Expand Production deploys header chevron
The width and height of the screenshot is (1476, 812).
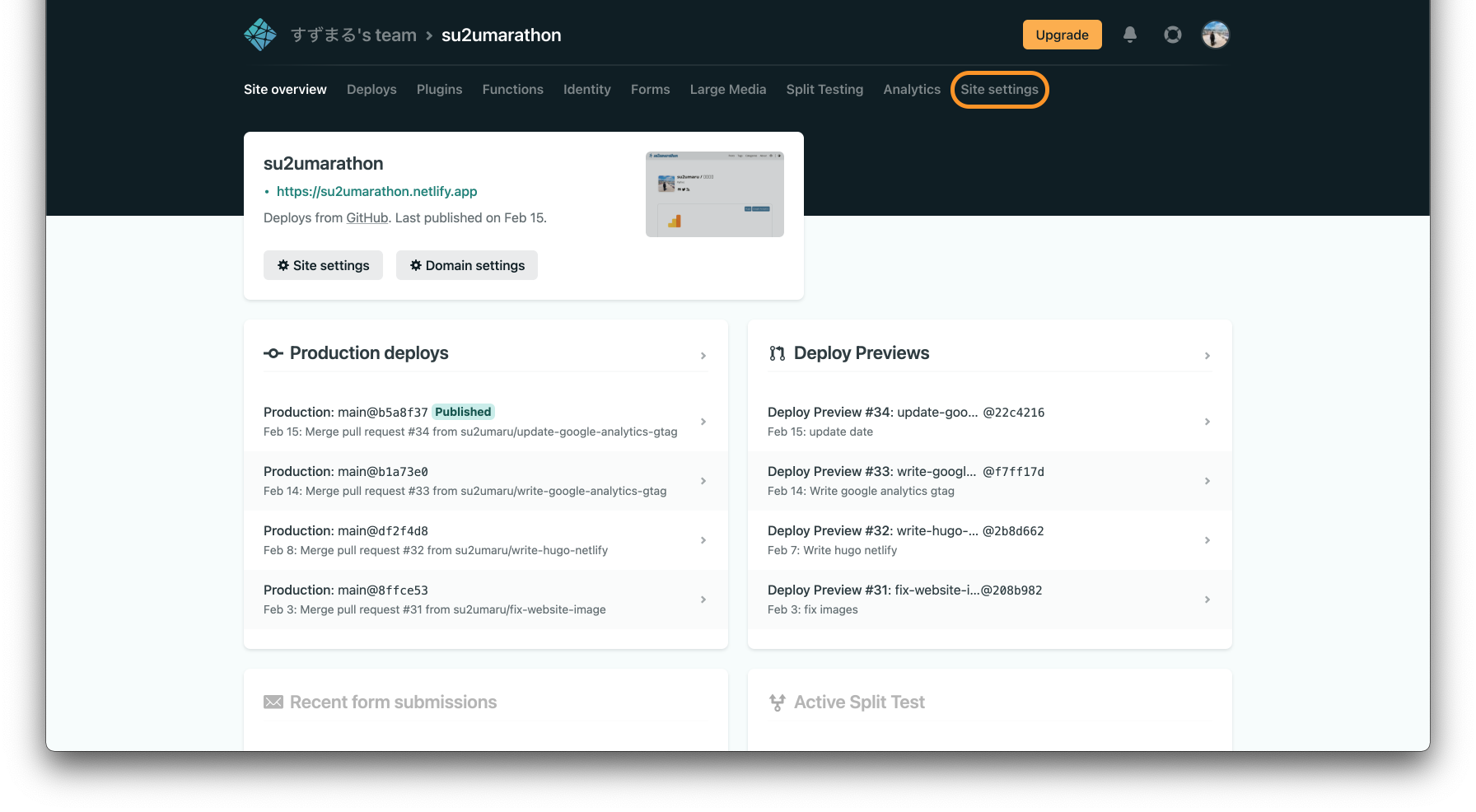(703, 356)
